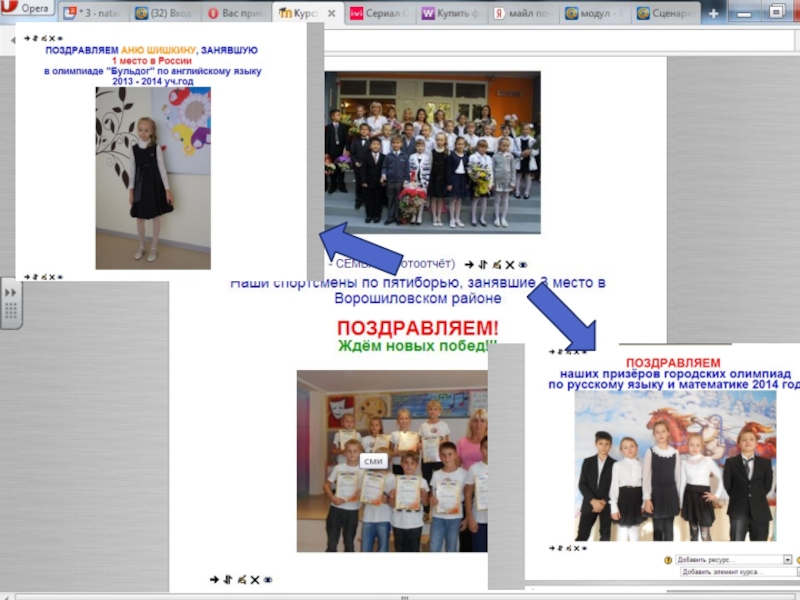Click the olympiad winners photo

(675, 465)
